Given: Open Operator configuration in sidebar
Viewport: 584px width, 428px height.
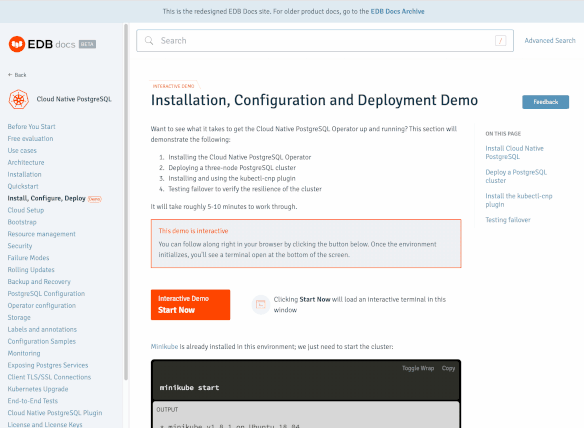Looking at the screenshot, I should (x=42, y=305).
